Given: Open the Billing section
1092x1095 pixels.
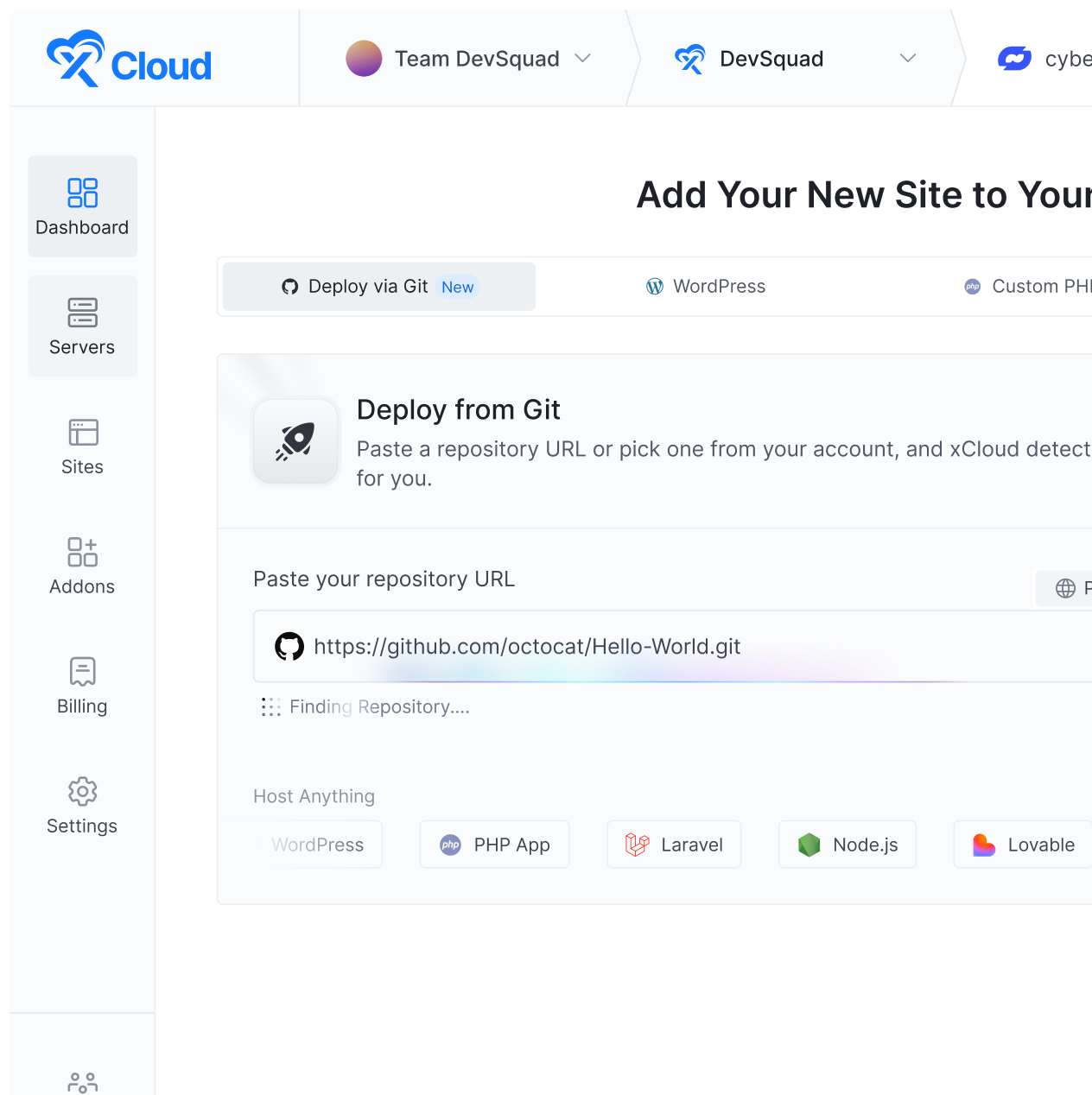Looking at the screenshot, I should (82, 686).
